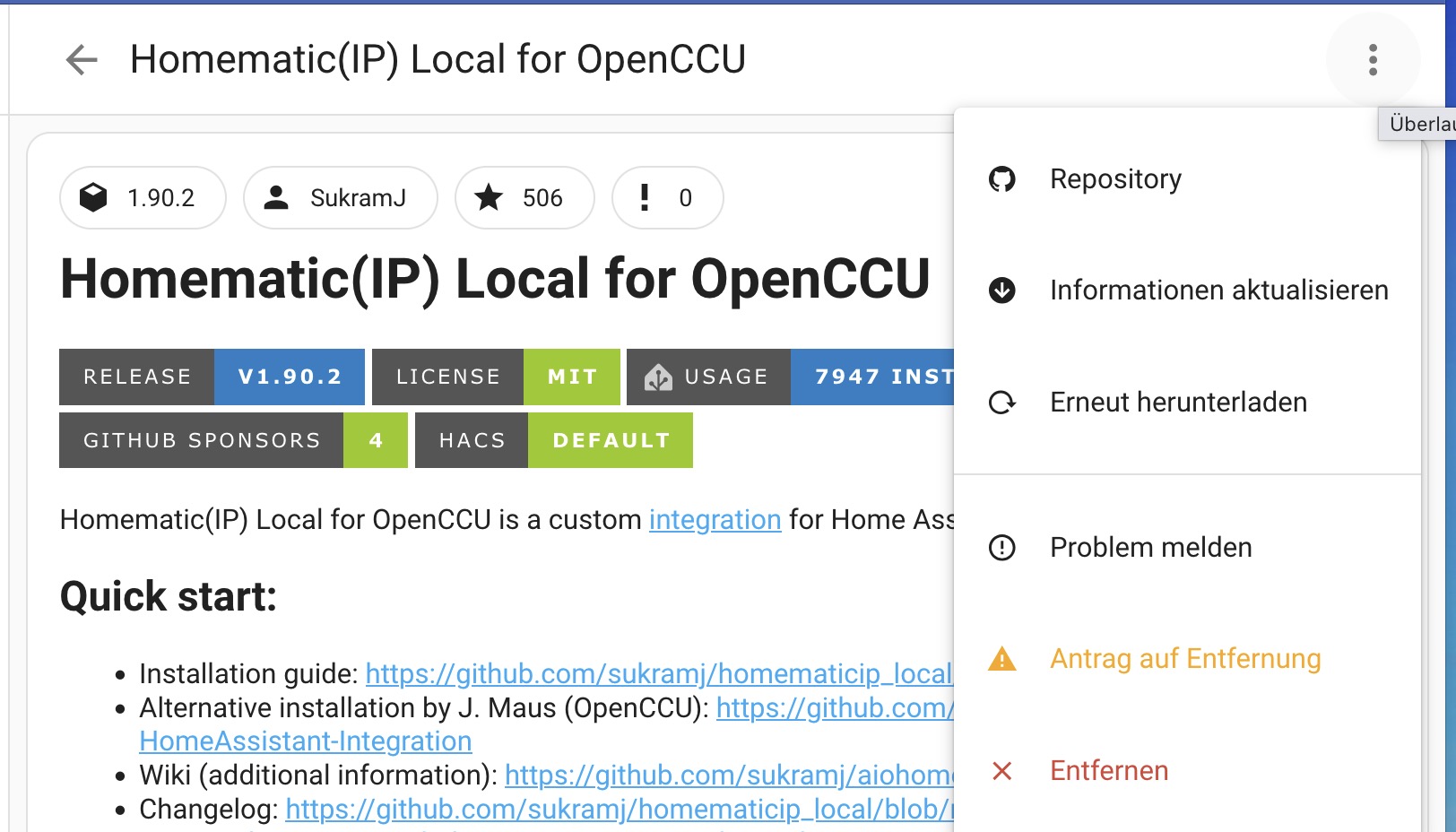Click the red X remove icon

[1001, 771]
